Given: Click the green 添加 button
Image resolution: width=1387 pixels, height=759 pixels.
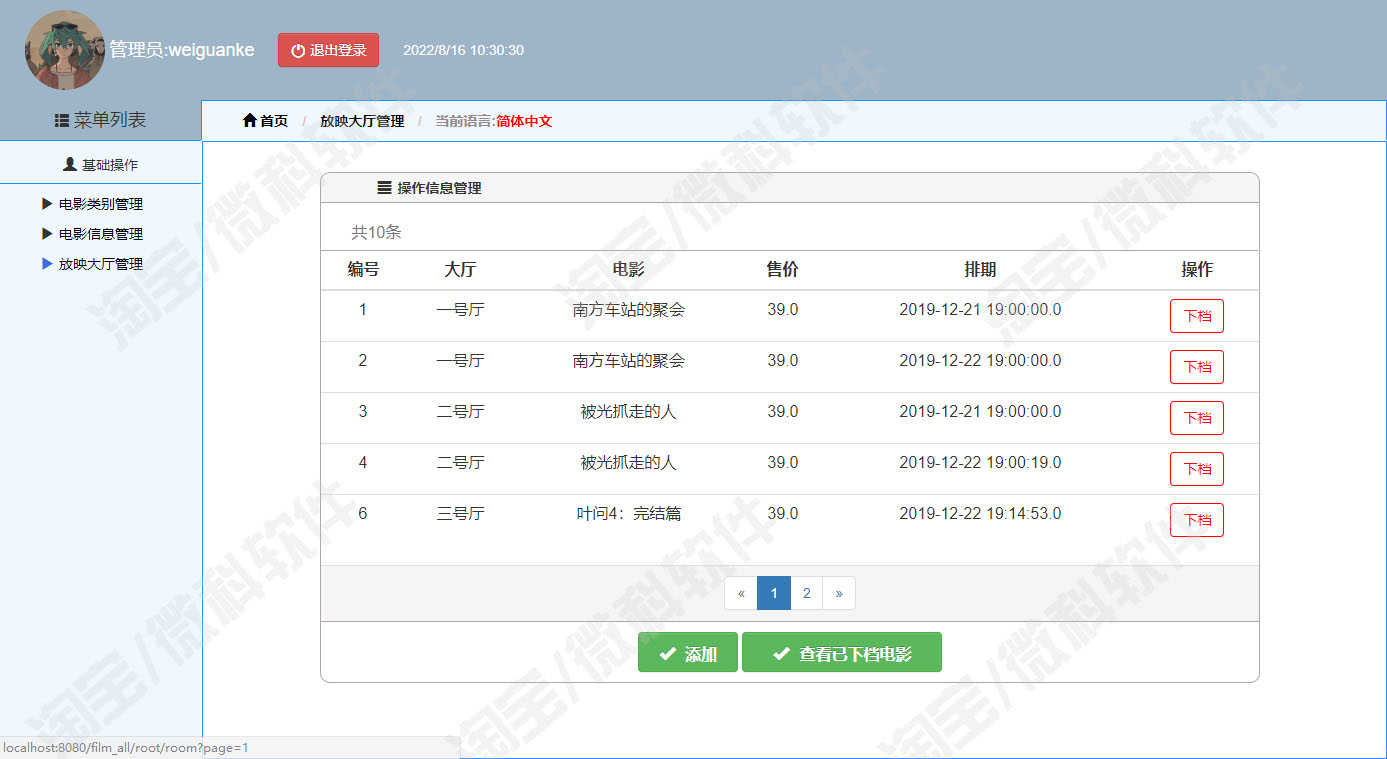Looking at the screenshot, I should pos(688,652).
